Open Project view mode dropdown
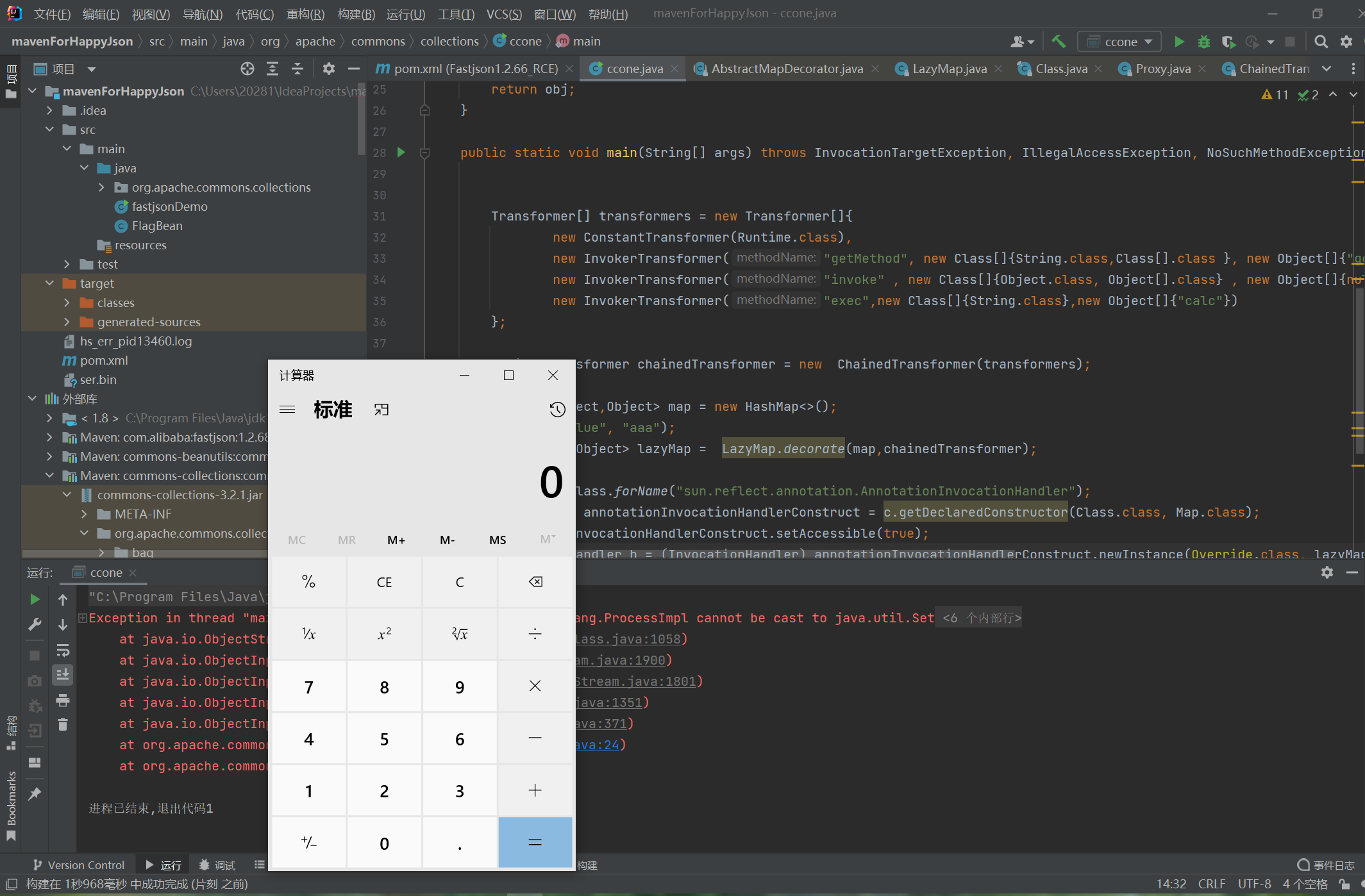Image resolution: width=1365 pixels, height=896 pixels. point(92,69)
